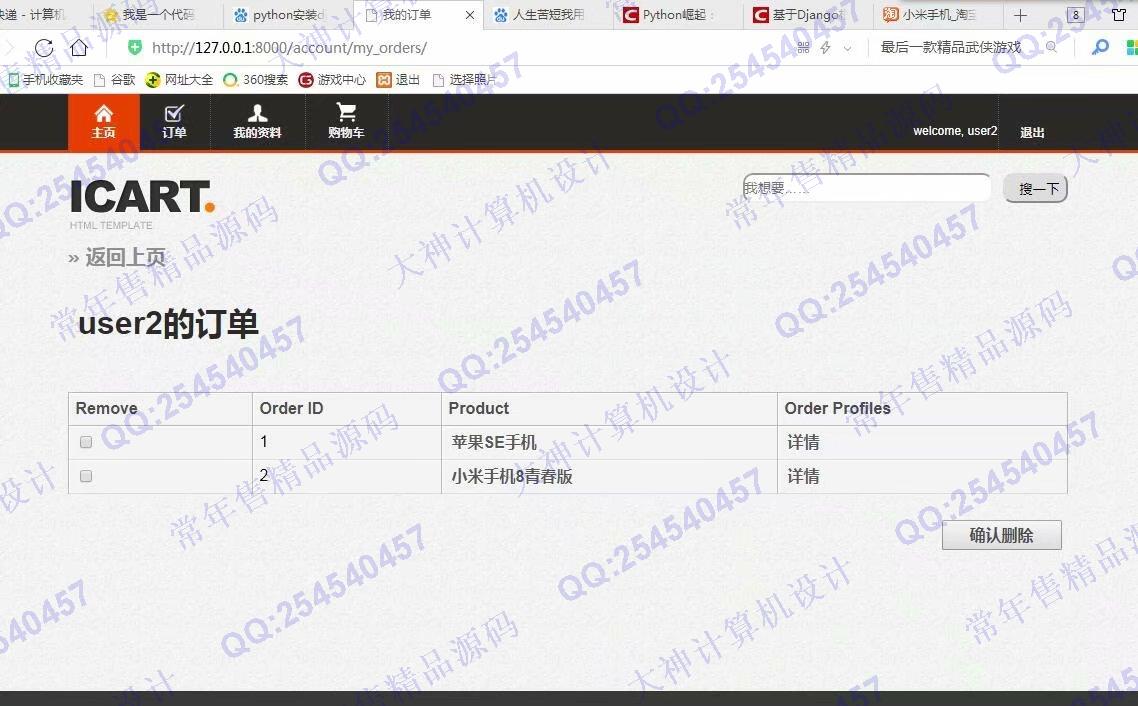Click the browser address bar URL
The width and height of the screenshot is (1138, 706).
(289, 48)
